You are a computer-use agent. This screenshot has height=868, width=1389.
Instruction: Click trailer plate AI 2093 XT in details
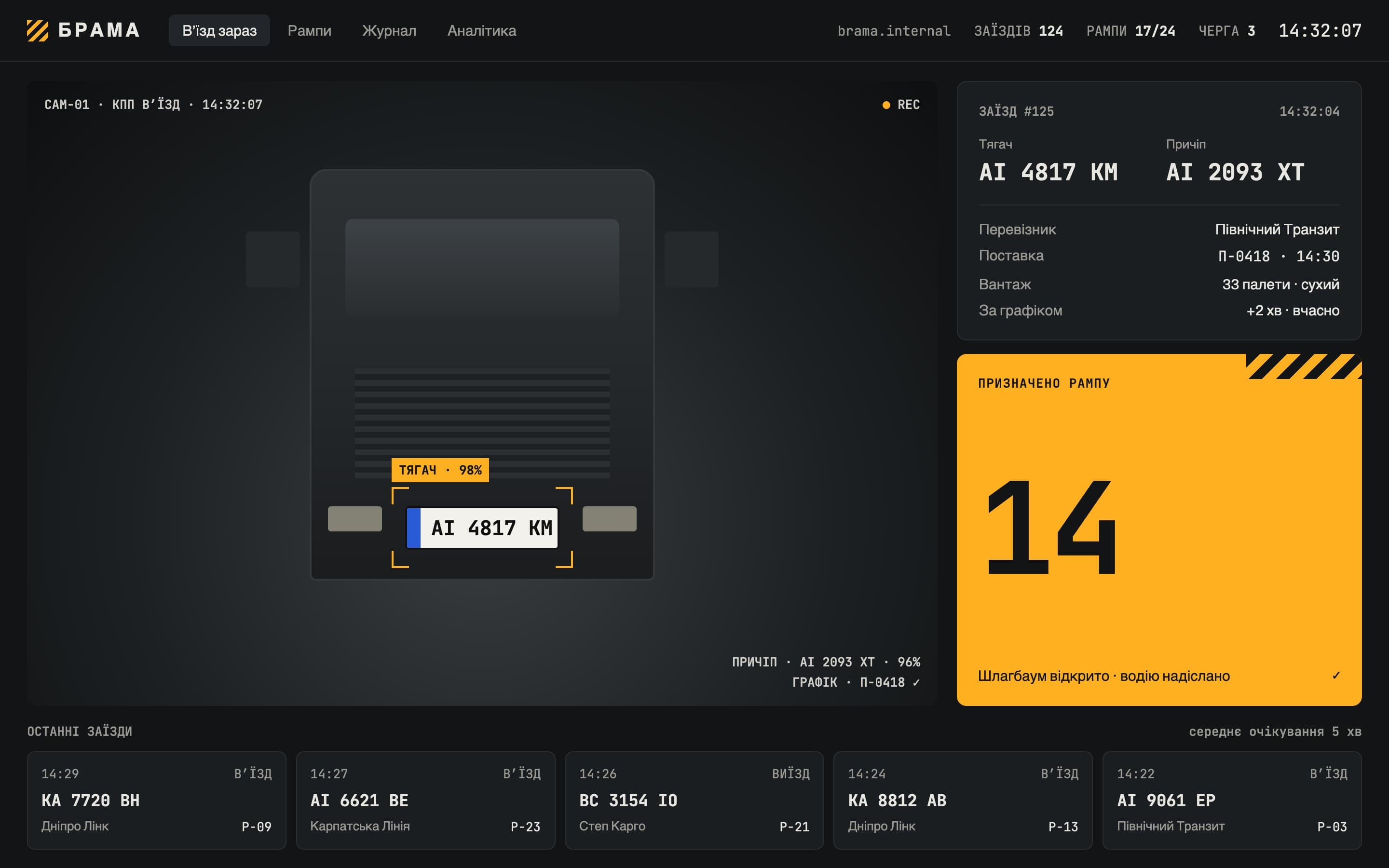[1235, 172]
